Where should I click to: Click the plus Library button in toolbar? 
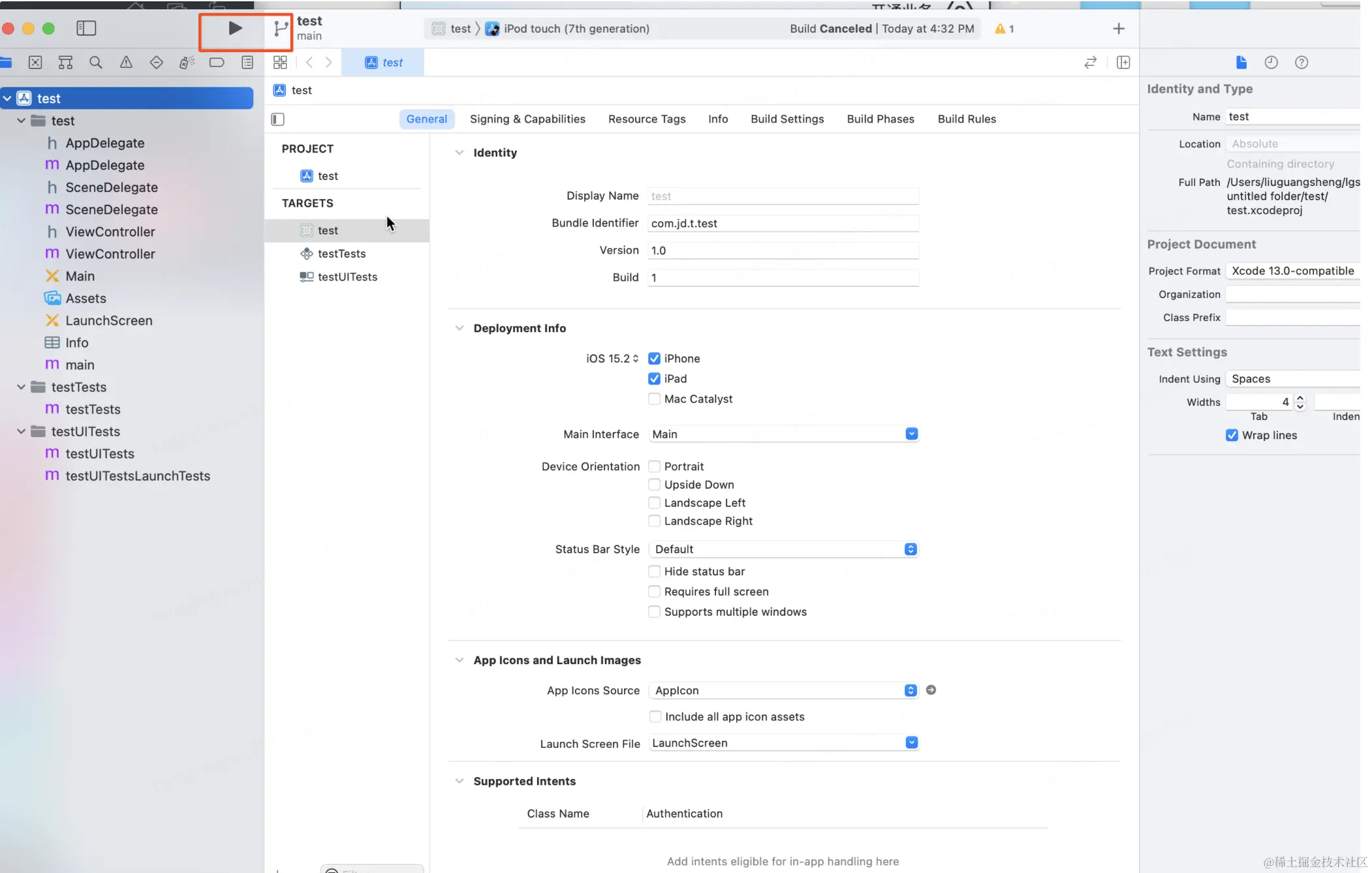tap(1119, 29)
